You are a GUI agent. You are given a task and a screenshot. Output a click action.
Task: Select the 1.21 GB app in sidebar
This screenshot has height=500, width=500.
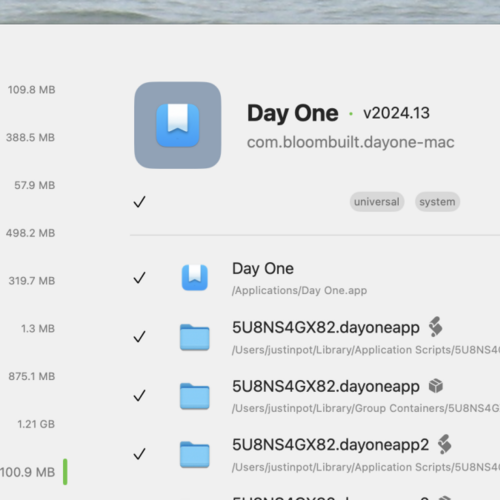pyautogui.click(x=36, y=424)
